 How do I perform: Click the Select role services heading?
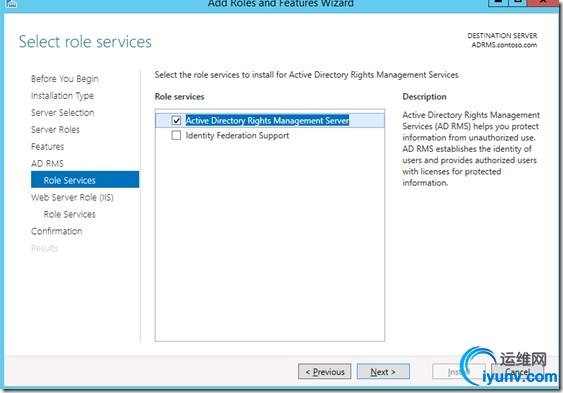pos(85,42)
